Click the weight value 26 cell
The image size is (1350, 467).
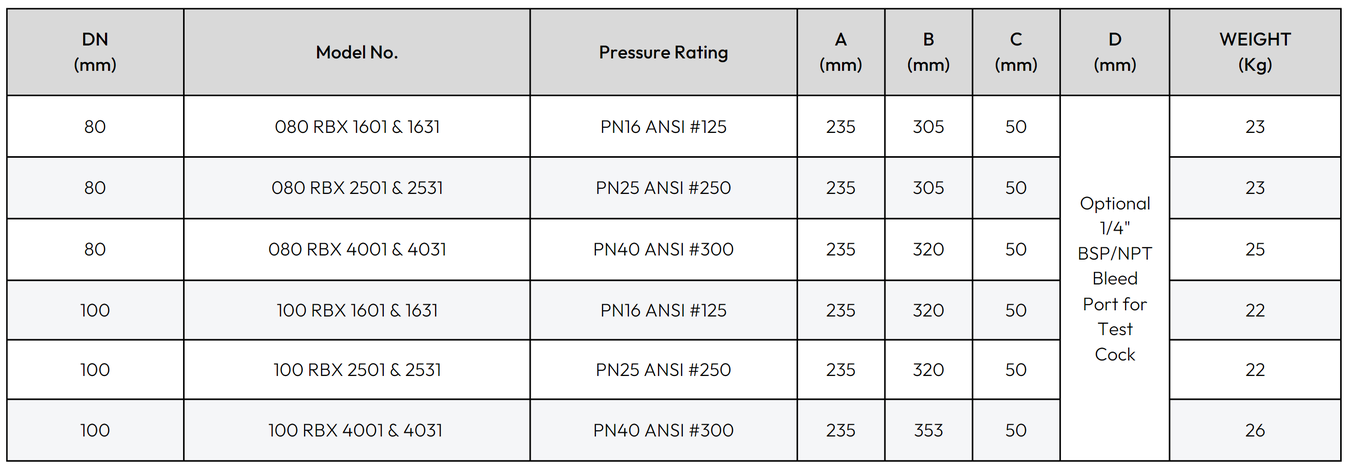tap(1255, 430)
